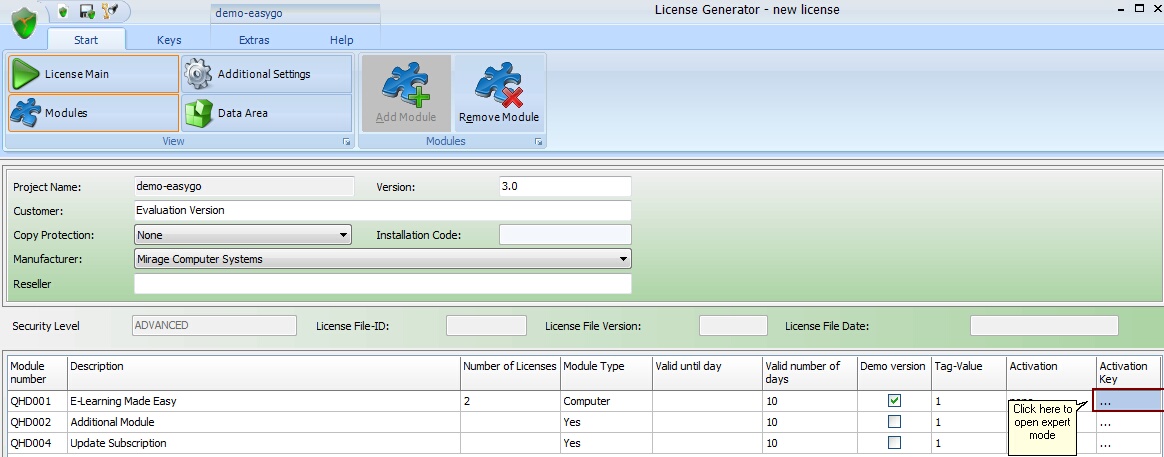Uncheck Demo version for E-Learning Made Easy

coord(894,401)
